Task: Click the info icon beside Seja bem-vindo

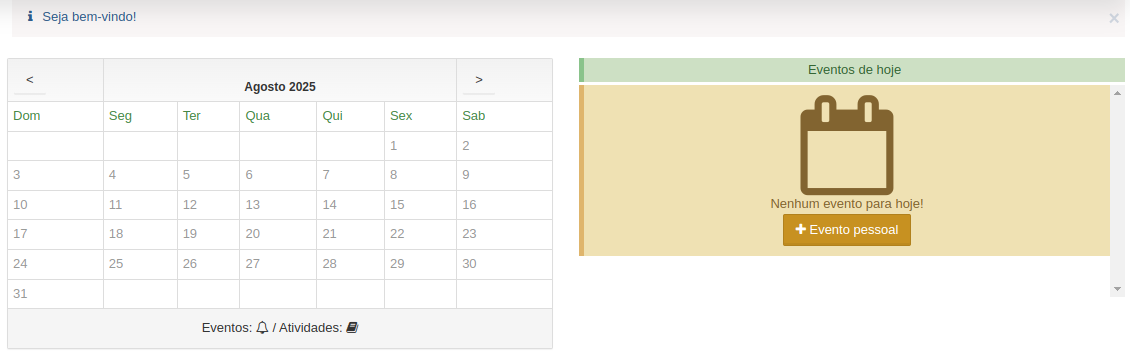Action: click(x=30, y=16)
